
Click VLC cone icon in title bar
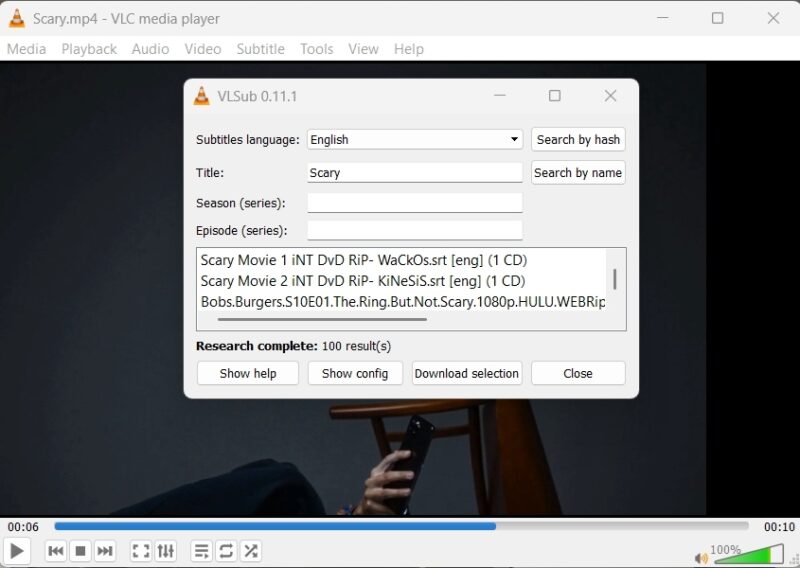17,18
